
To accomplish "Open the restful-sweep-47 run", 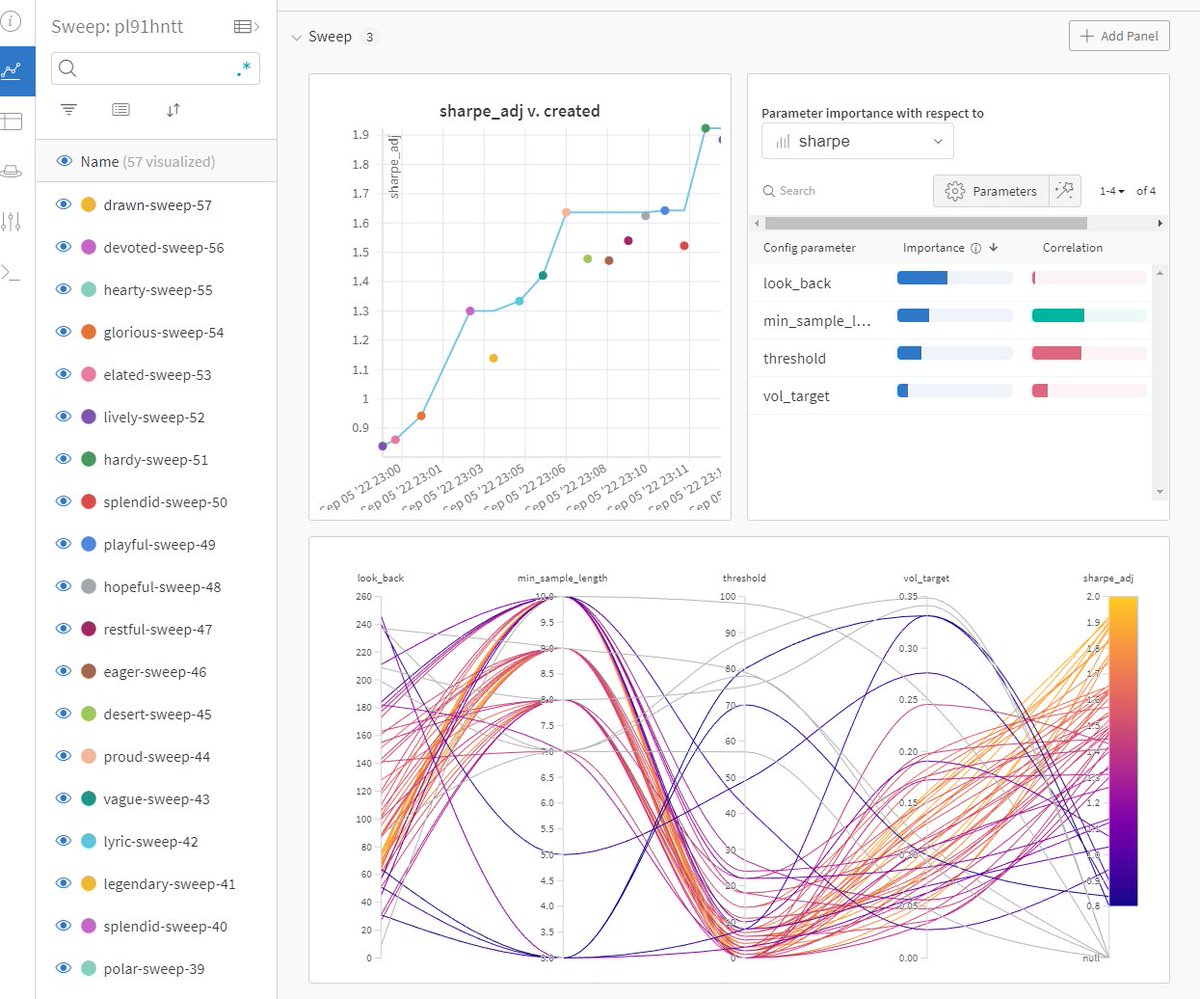I will point(158,629).
